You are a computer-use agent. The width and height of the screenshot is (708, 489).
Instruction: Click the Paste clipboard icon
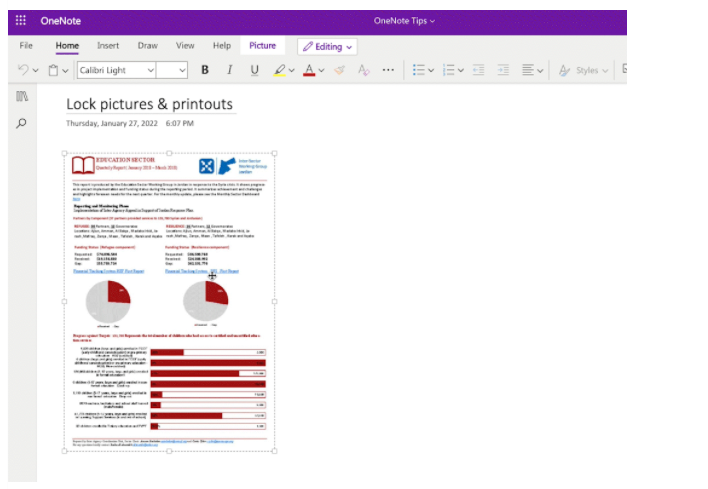tap(53, 70)
